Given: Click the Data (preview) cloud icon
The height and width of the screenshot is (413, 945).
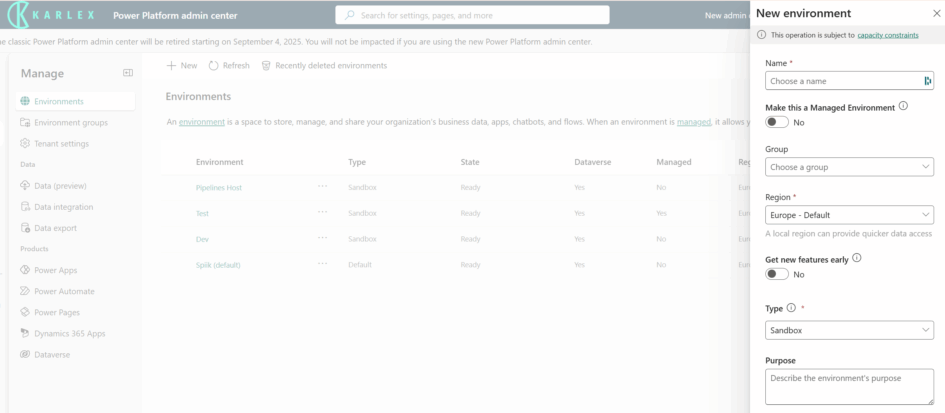Looking at the screenshot, I should (x=25, y=186).
